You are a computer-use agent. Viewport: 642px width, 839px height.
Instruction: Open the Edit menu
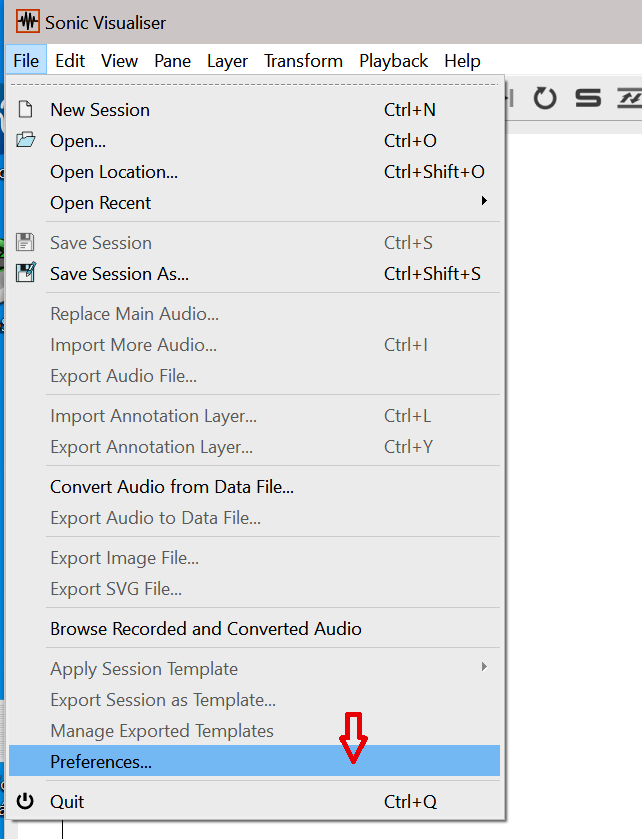[70, 60]
